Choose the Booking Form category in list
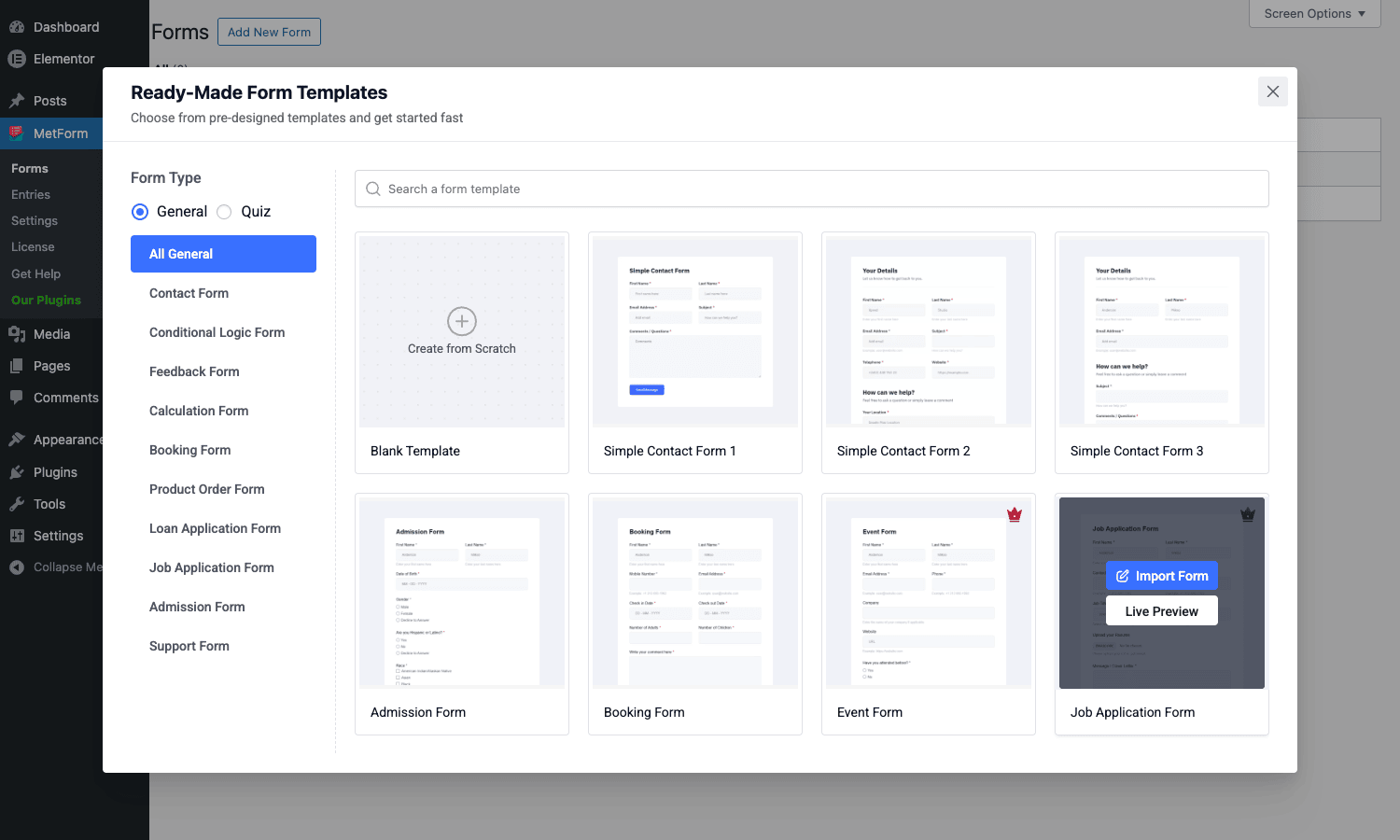Viewport: 1400px width, 840px height. [x=189, y=450]
